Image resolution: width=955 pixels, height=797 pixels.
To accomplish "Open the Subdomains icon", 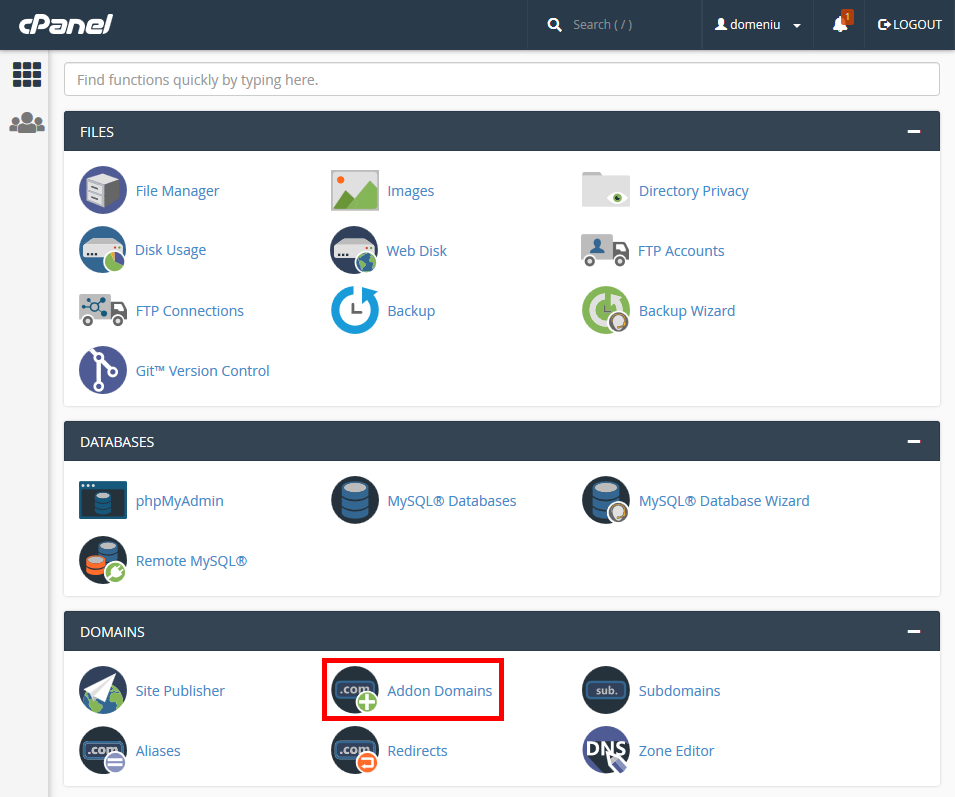I will click(605, 690).
